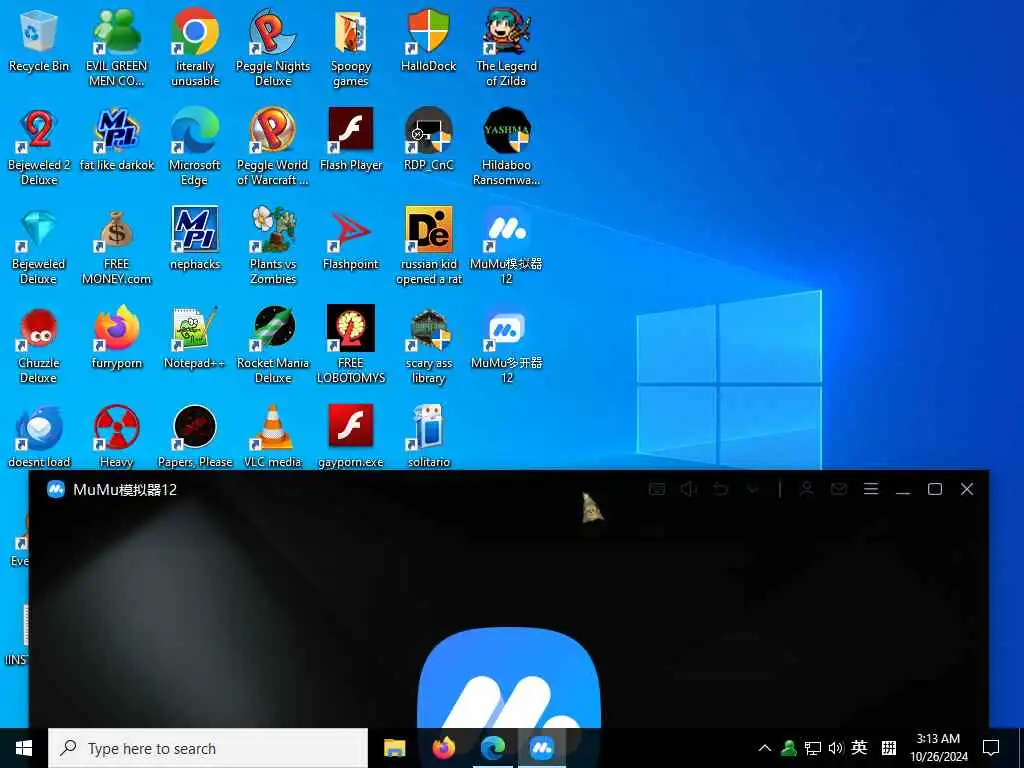Launch MuMu模拟器 12 from the desktop
Viewport: 1024px width, 768px height.
pyautogui.click(x=506, y=246)
